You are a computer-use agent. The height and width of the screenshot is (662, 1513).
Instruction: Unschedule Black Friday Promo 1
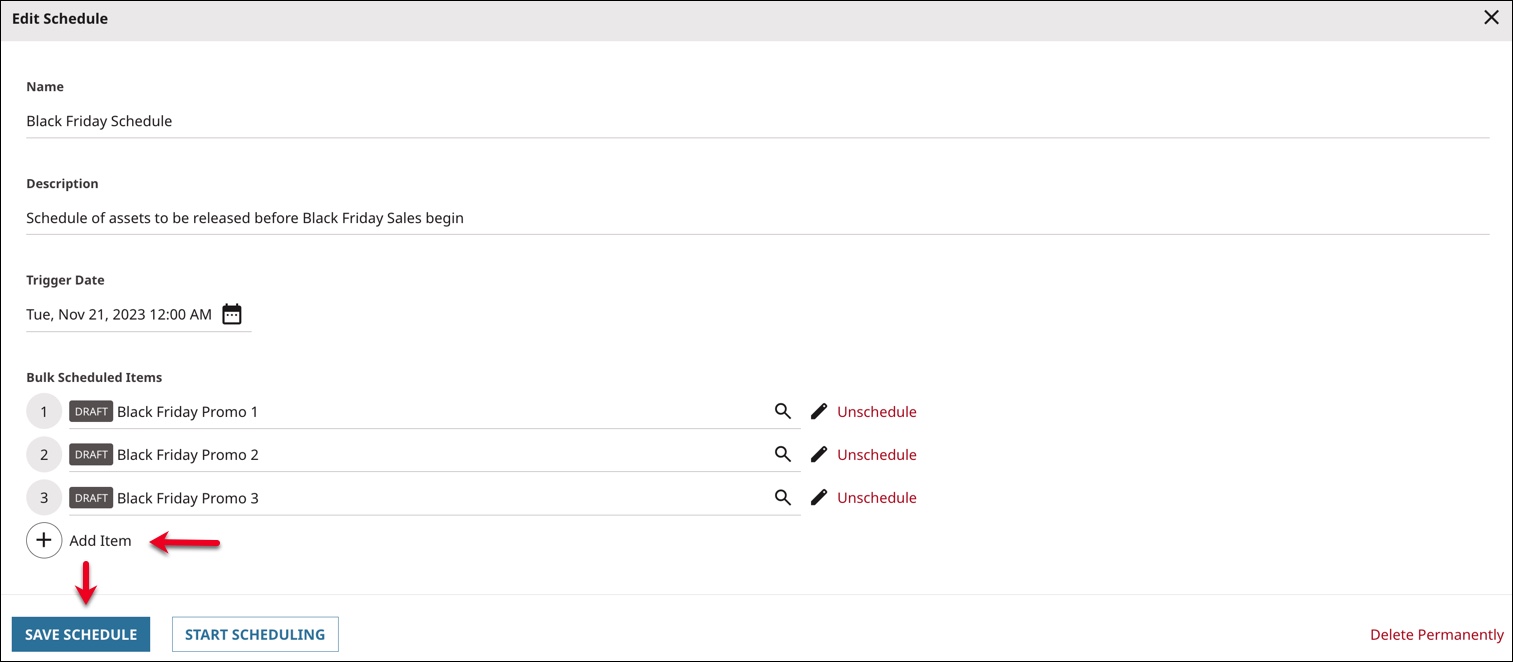pos(876,411)
